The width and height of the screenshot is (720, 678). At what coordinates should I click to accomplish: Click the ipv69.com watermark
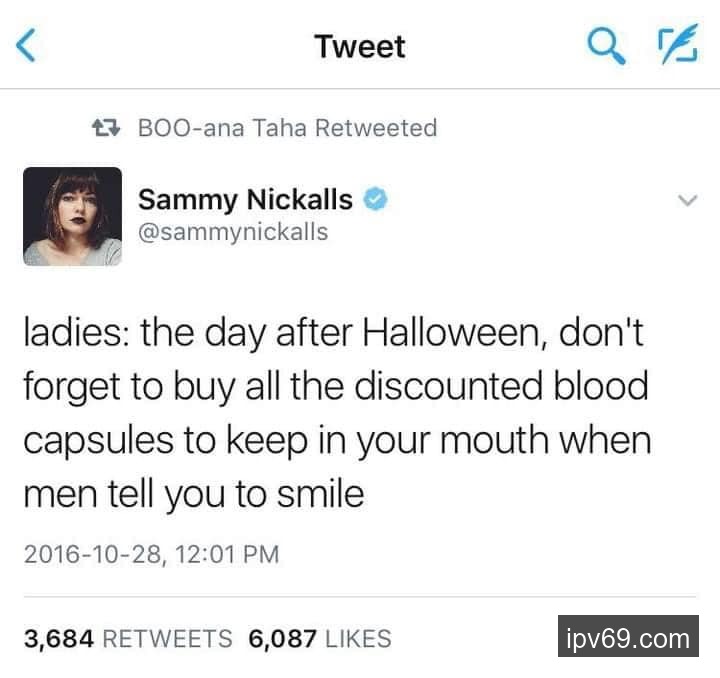pos(627,638)
